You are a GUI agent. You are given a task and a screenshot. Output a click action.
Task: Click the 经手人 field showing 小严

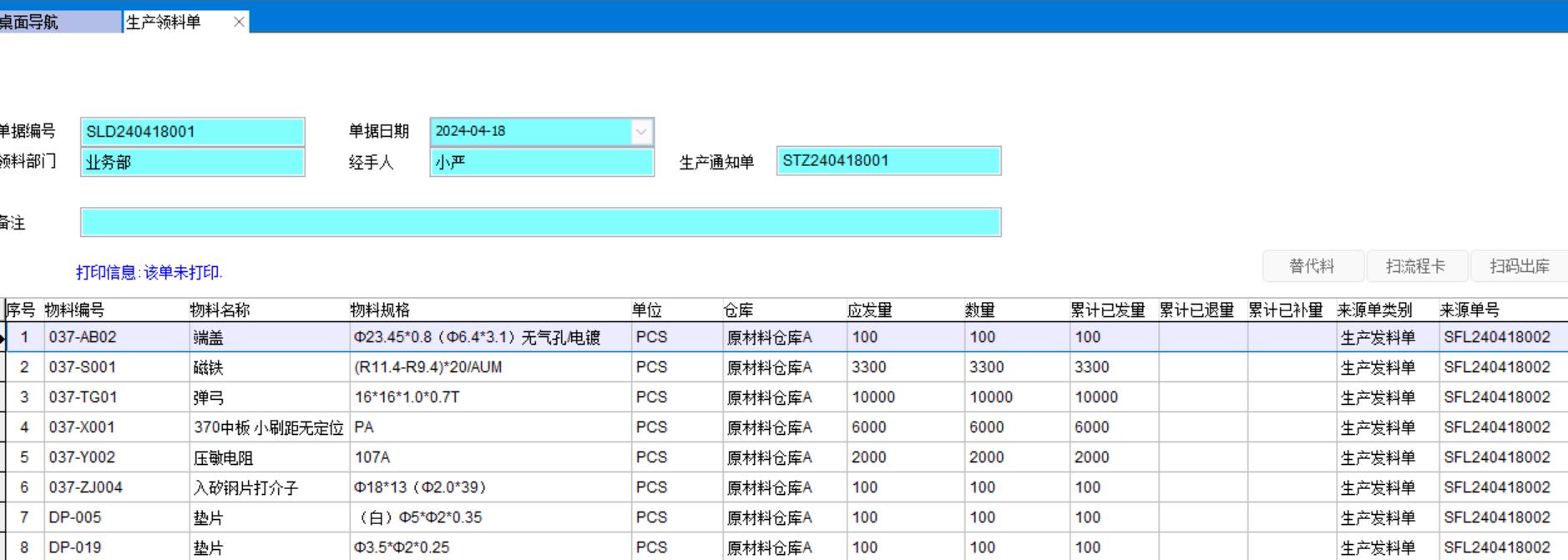(x=541, y=162)
